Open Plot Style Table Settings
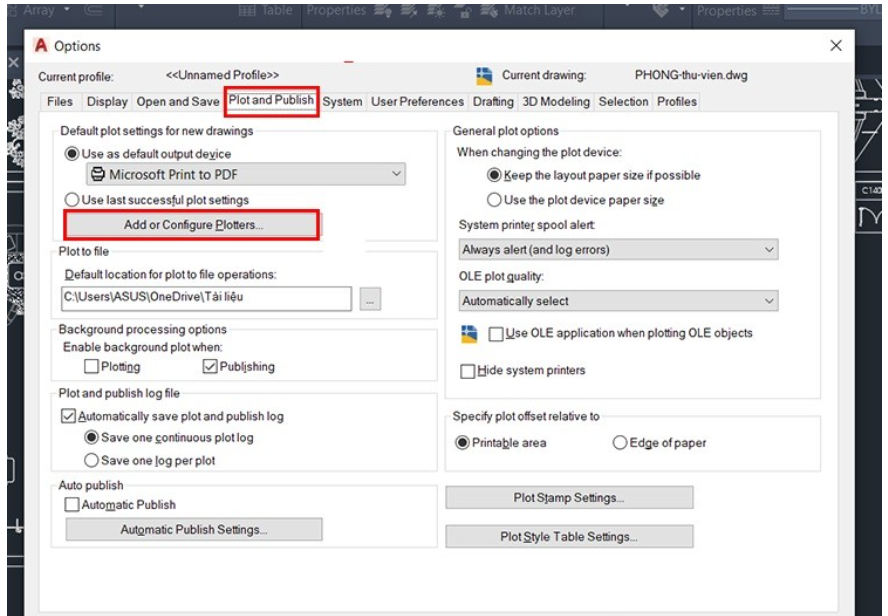888x616 pixels. [x=568, y=537]
